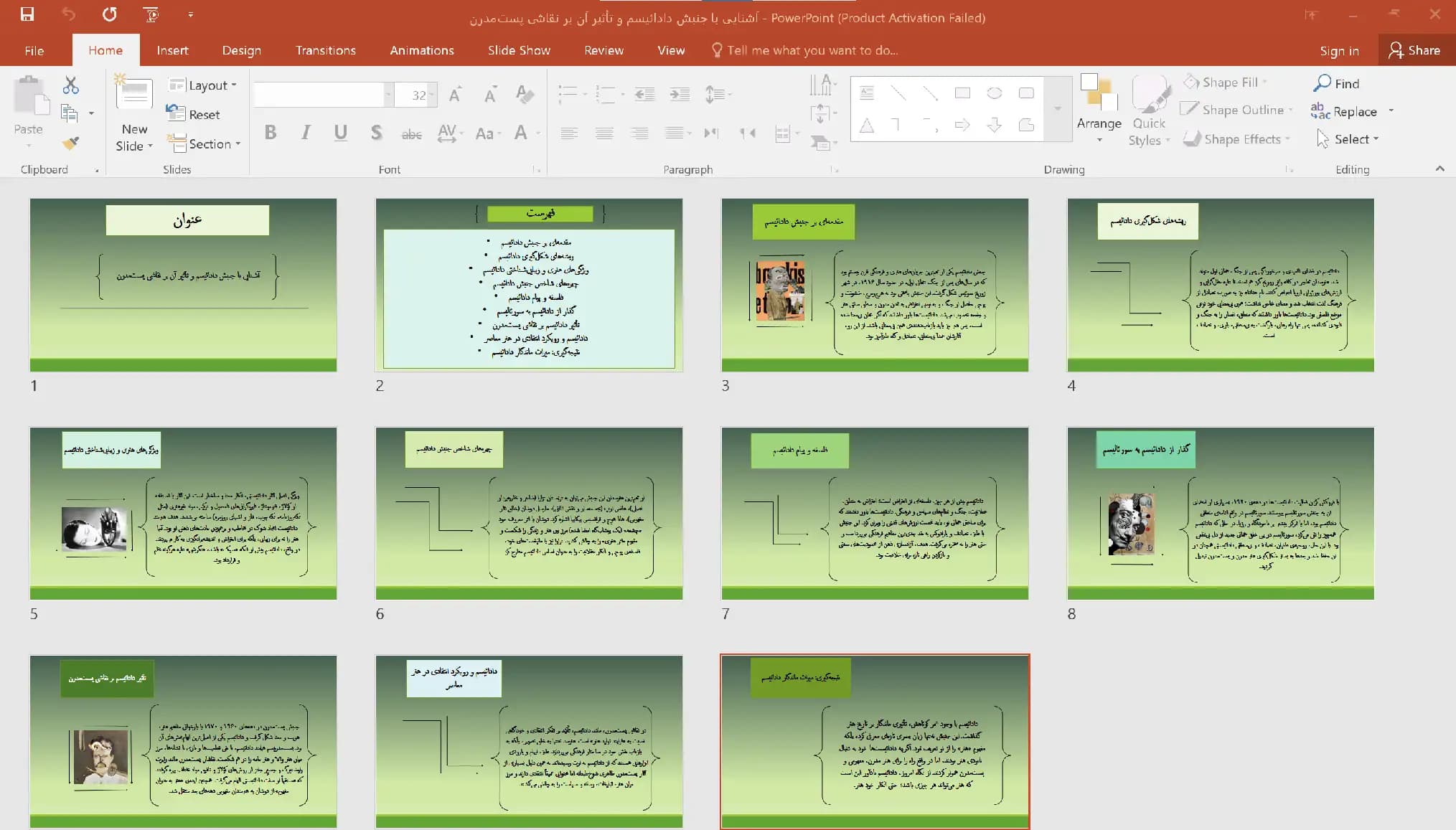Click Find in Editing group

[1337, 83]
